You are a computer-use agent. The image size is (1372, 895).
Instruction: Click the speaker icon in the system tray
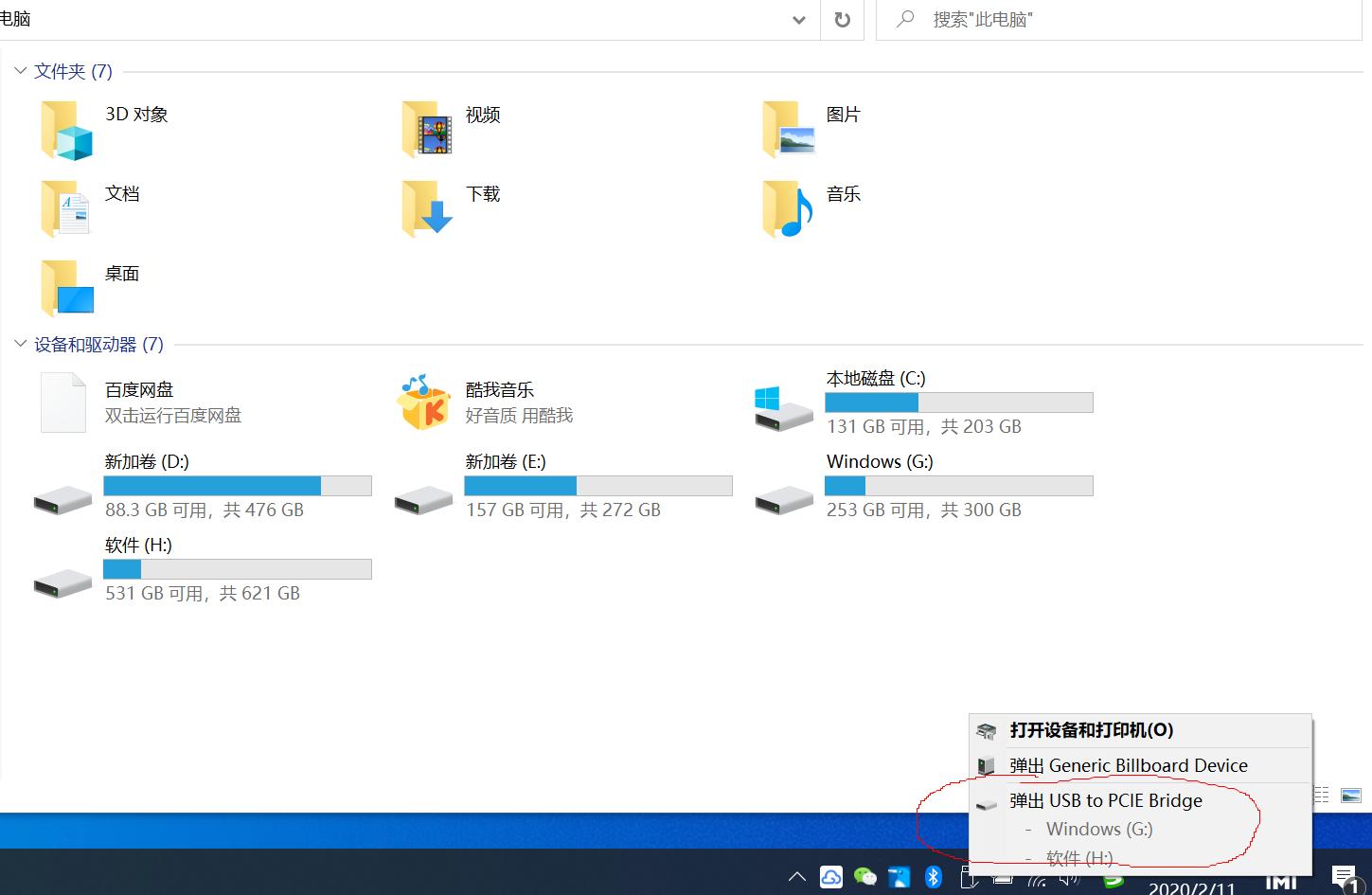tap(1068, 879)
